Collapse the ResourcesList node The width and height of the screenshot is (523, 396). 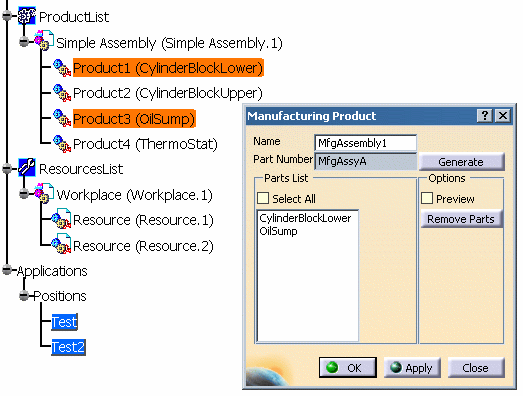(x=7, y=168)
